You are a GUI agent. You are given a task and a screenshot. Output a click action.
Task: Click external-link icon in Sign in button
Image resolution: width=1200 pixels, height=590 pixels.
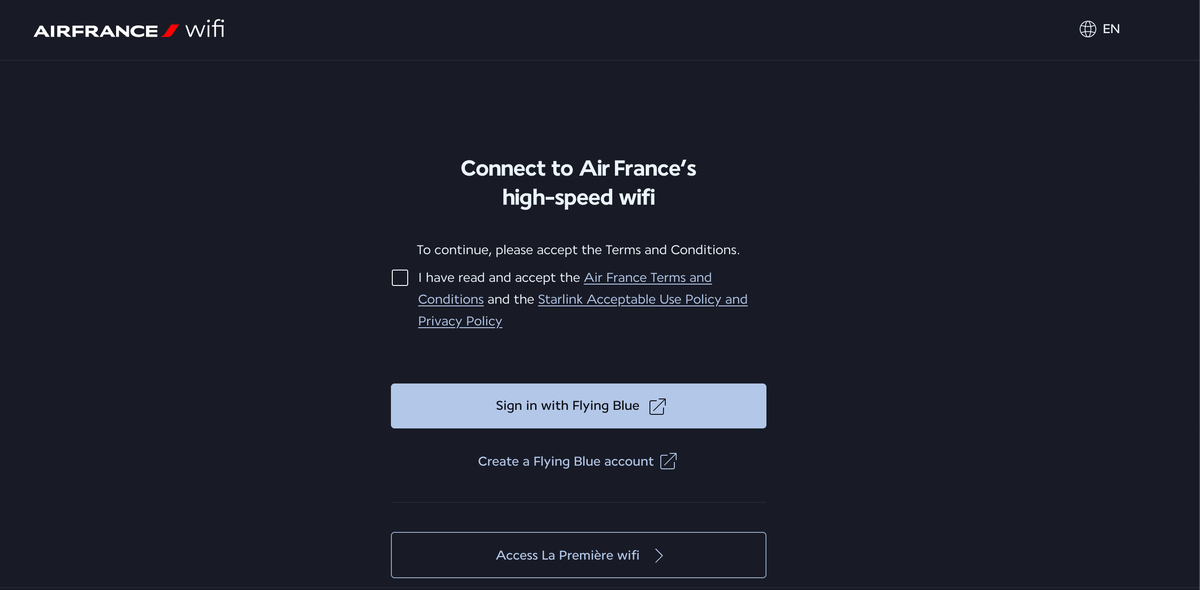tap(657, 406)
